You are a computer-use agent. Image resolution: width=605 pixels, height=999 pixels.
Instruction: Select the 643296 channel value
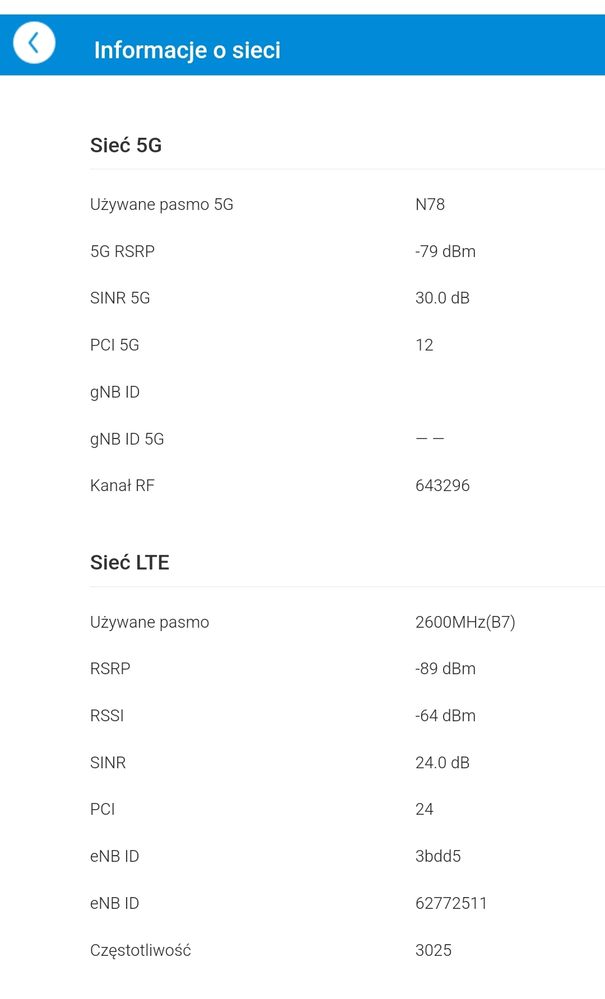pos(442,486)
